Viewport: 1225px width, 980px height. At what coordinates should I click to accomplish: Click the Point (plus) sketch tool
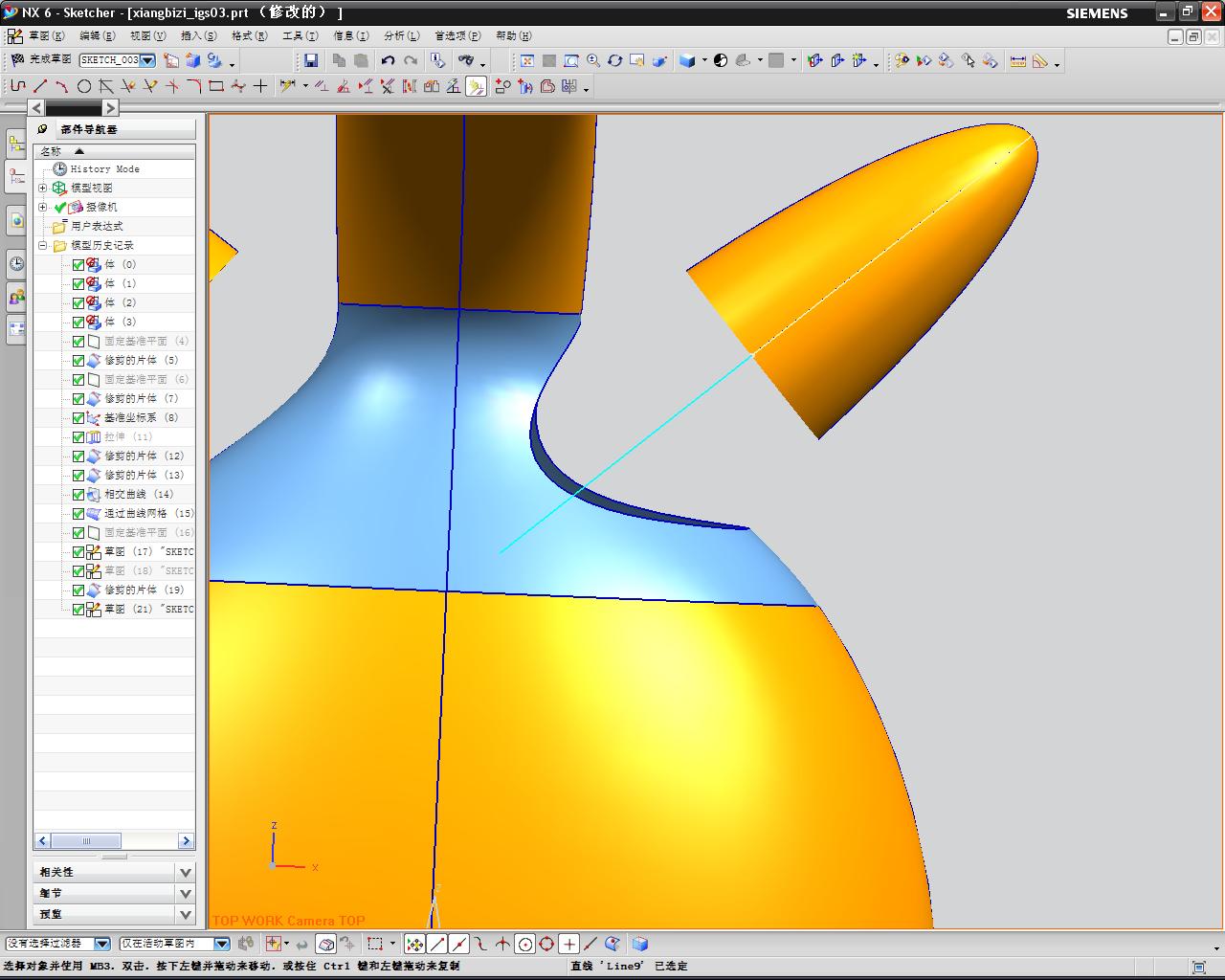click(260, 86)
